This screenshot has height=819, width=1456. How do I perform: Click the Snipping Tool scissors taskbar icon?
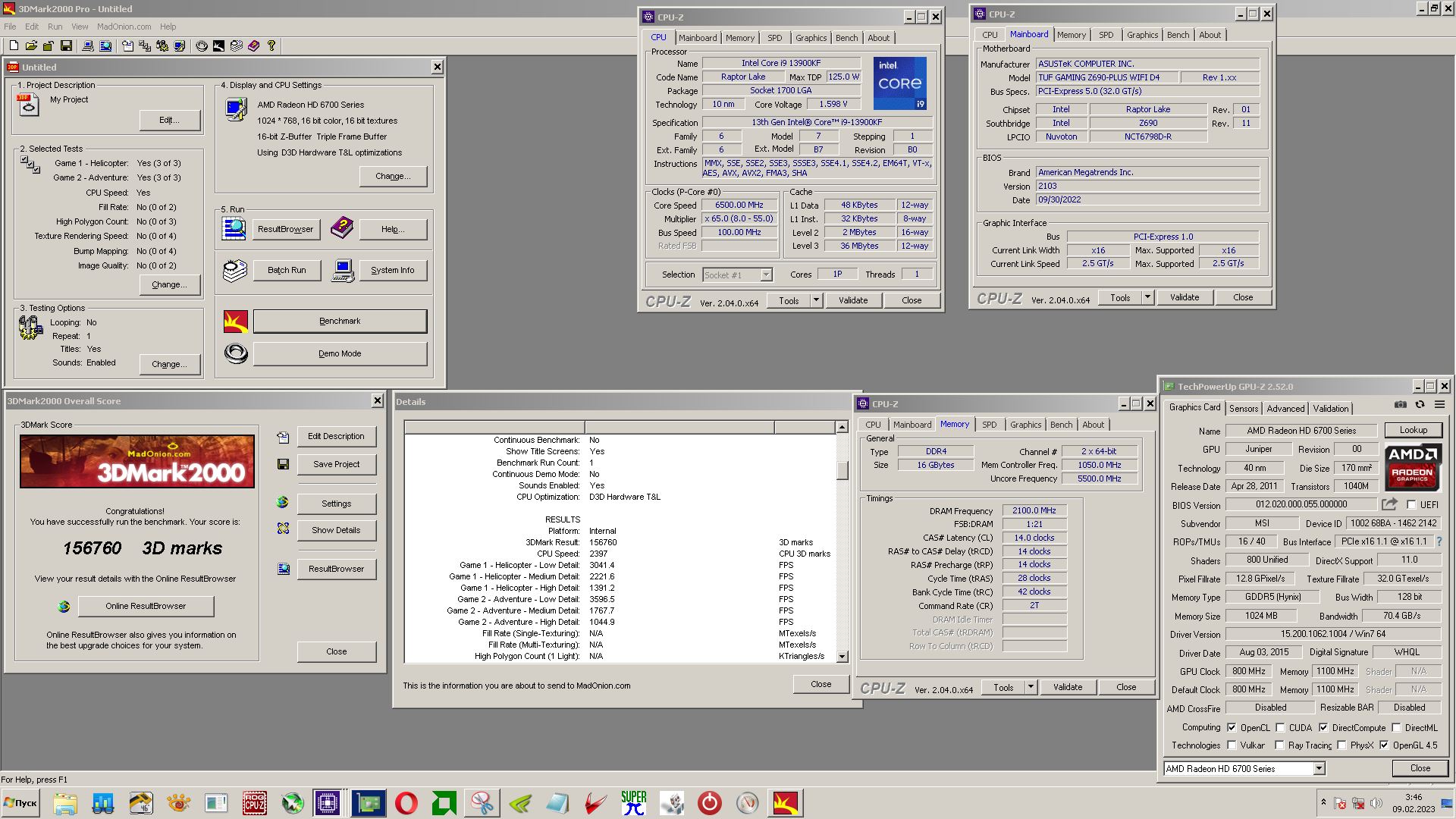click(482, 803)
